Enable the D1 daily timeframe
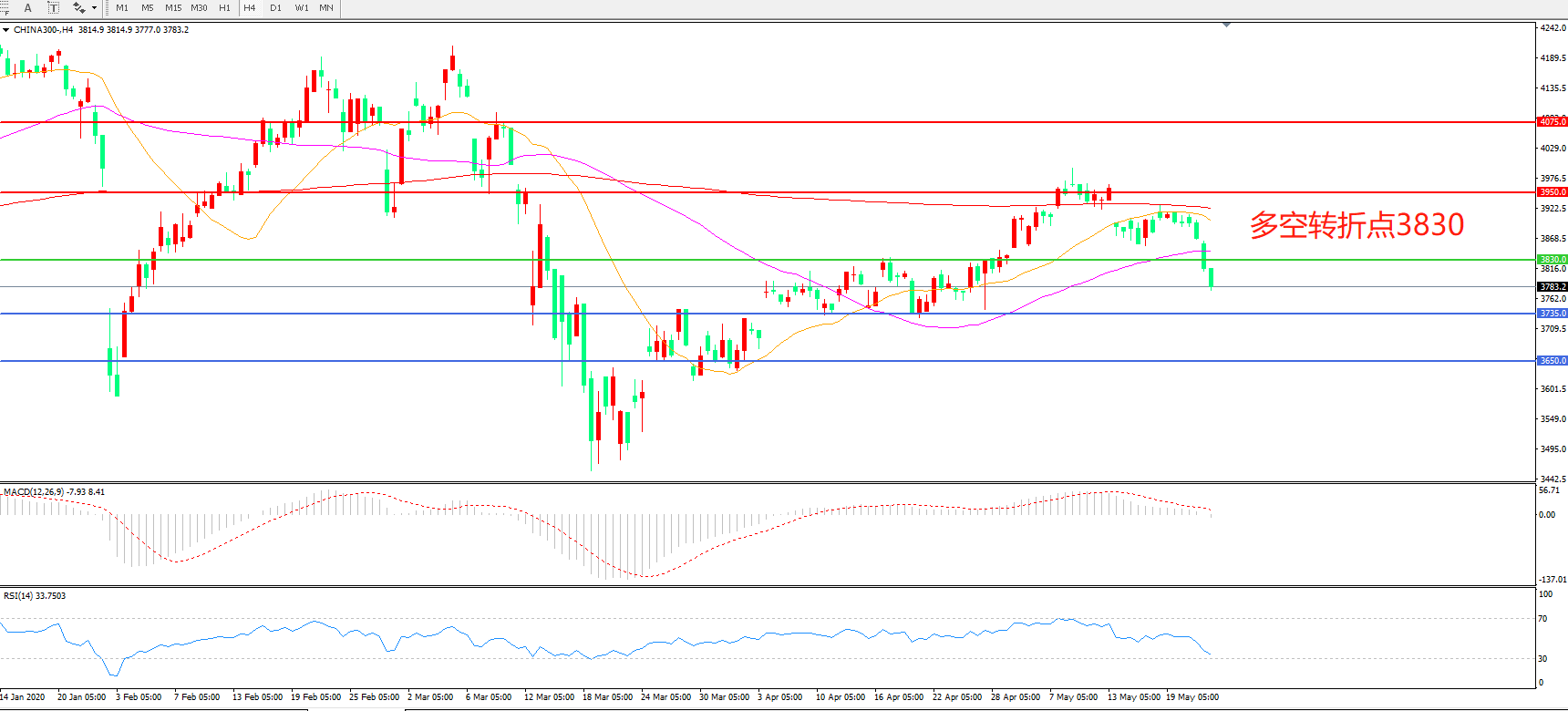This screenshot has width=1568, height=711. (275, 8)
